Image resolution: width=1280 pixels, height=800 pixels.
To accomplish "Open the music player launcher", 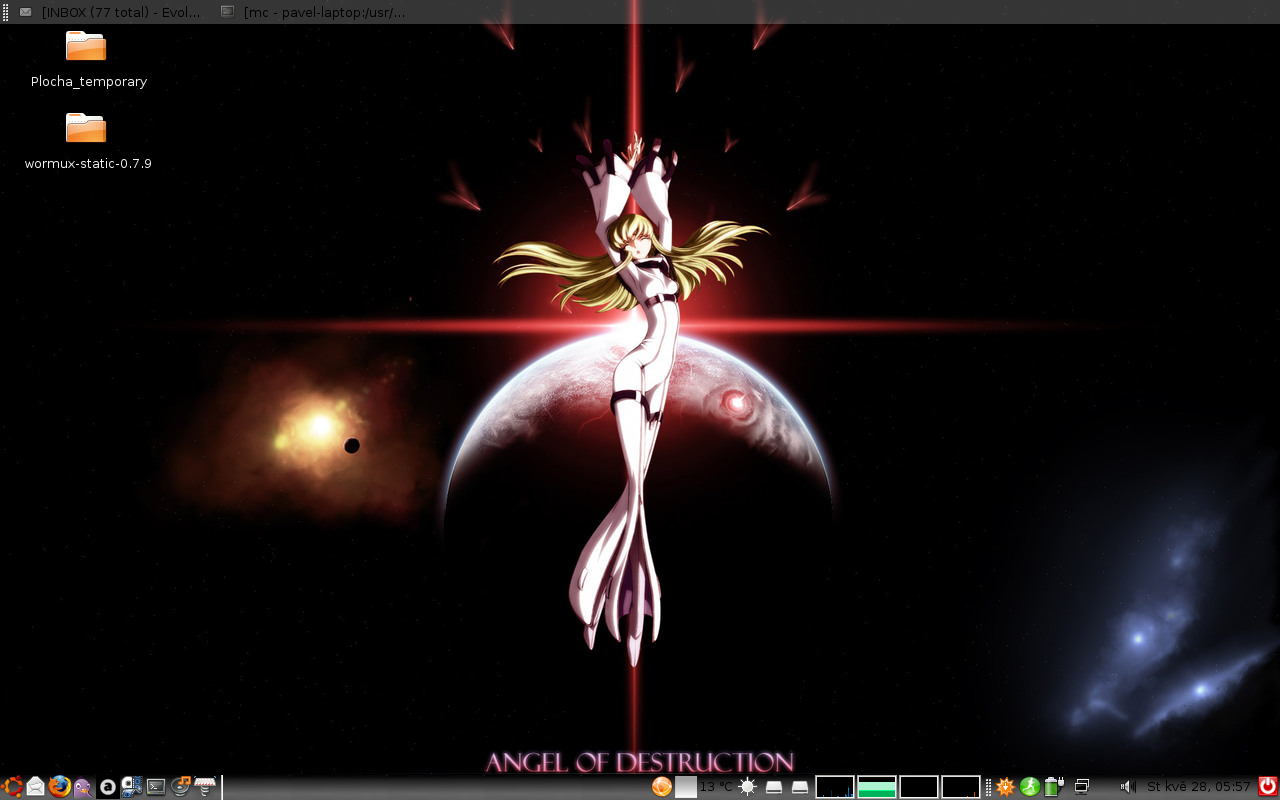I will pyautogui.click(x=181, y=787).
